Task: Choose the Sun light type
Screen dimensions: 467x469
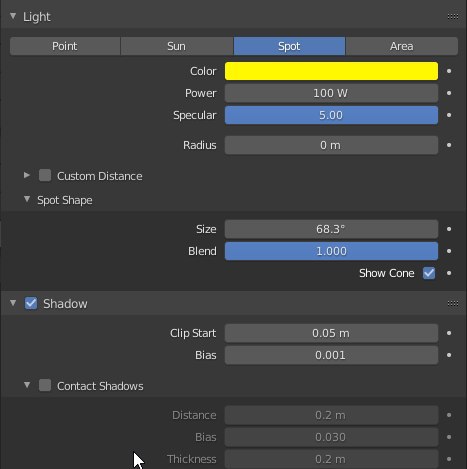Action: (x=177, y=46)
